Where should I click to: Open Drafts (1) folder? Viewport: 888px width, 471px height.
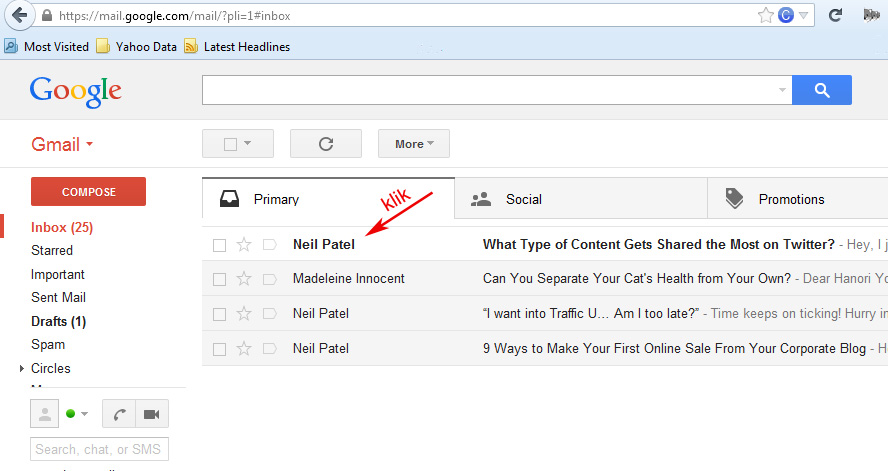(58, 322)
